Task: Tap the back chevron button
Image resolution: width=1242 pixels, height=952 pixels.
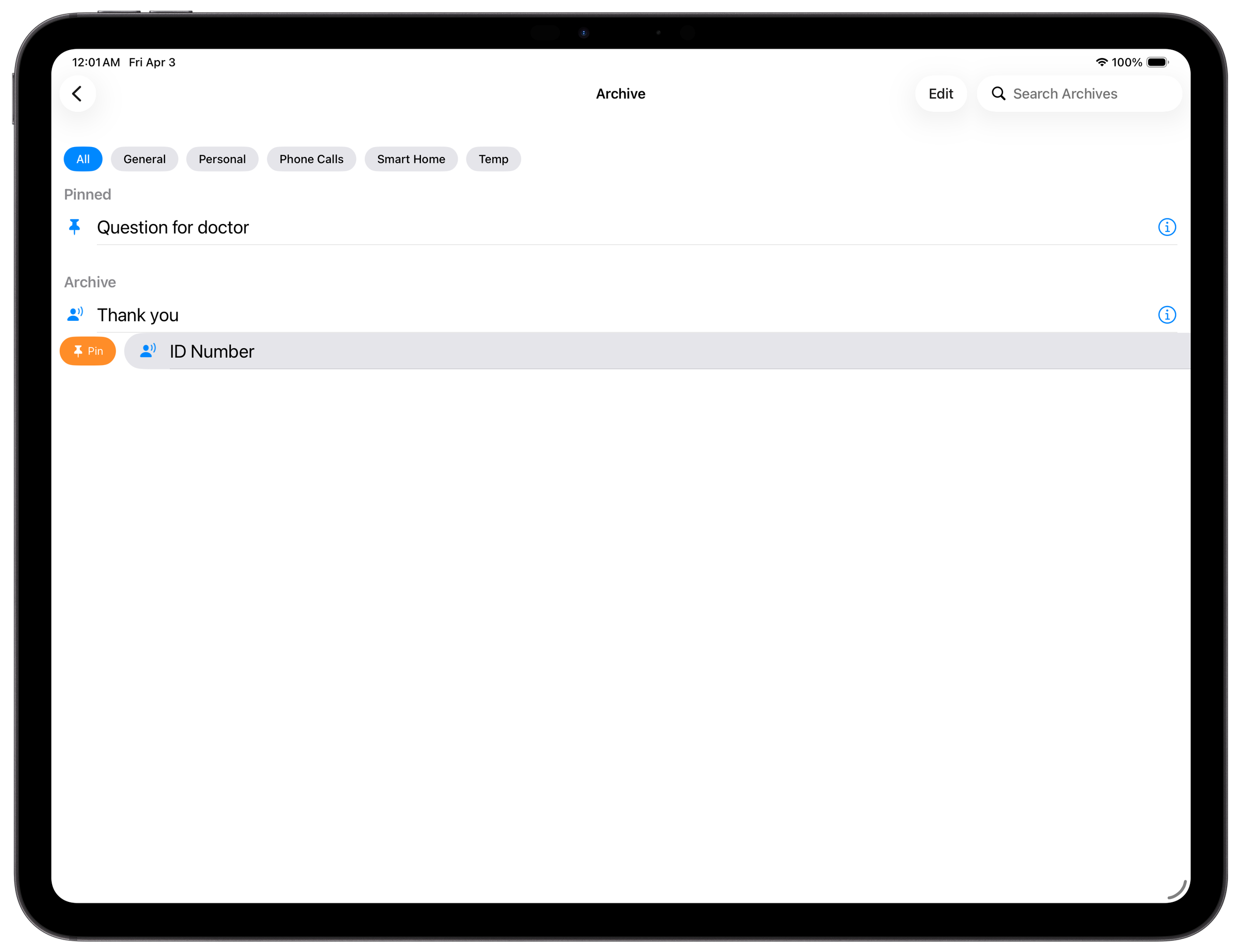Action: (78, 93)
